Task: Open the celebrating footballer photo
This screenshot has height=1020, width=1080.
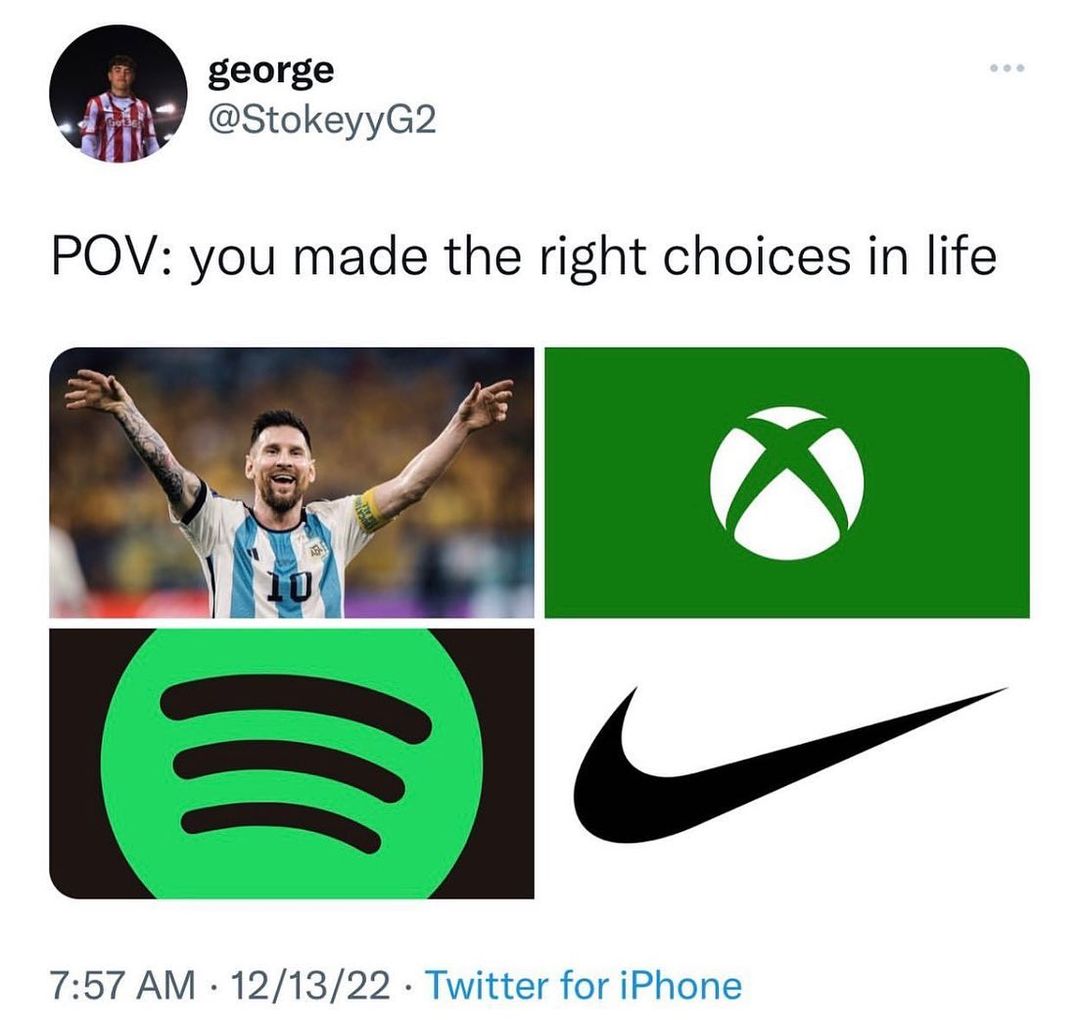Action: (x=291, y=482)
